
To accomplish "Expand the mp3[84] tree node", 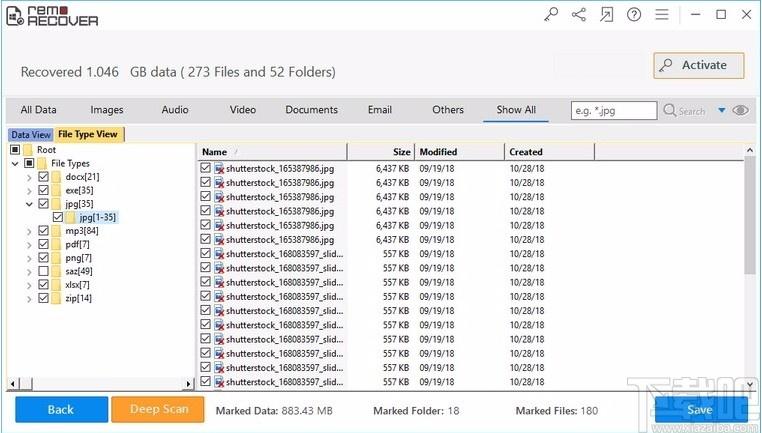I will coord(29,231).
